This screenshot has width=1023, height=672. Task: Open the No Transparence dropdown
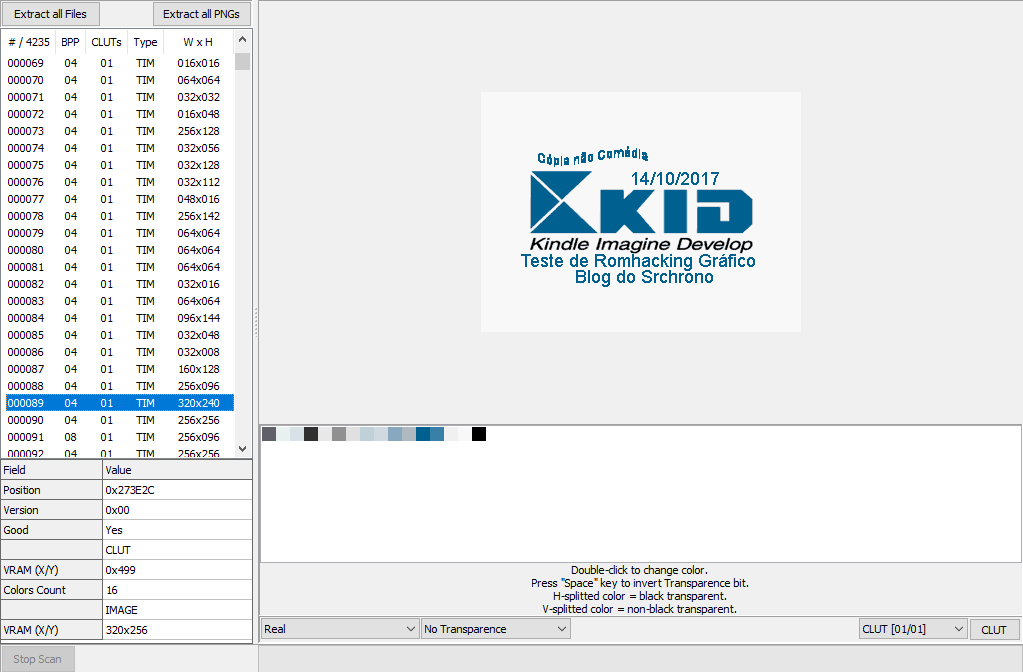tap(496, 629)
